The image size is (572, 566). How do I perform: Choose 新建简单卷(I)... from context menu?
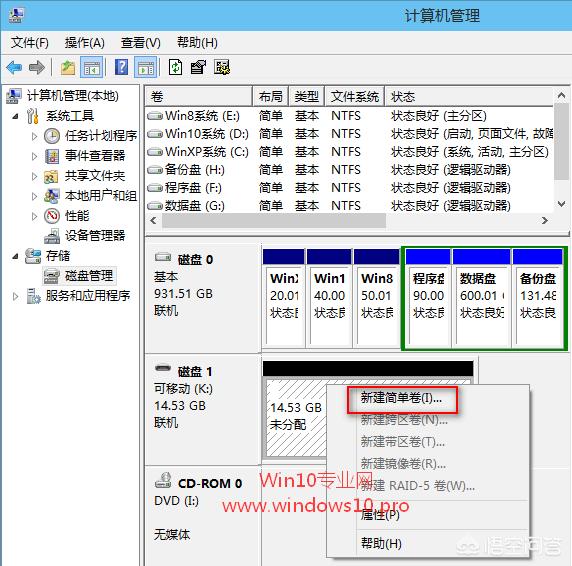click(x=402, y=399)
